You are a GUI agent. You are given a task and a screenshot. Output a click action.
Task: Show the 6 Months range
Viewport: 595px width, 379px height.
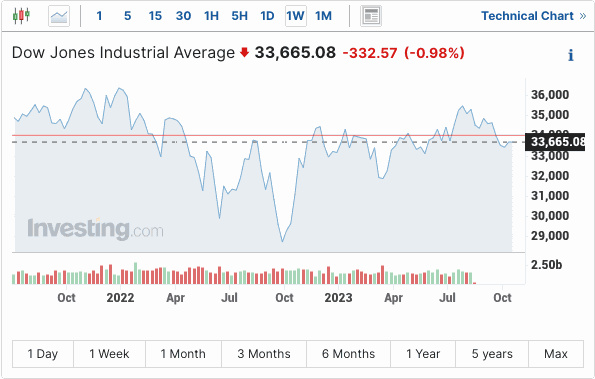[348, 354]
